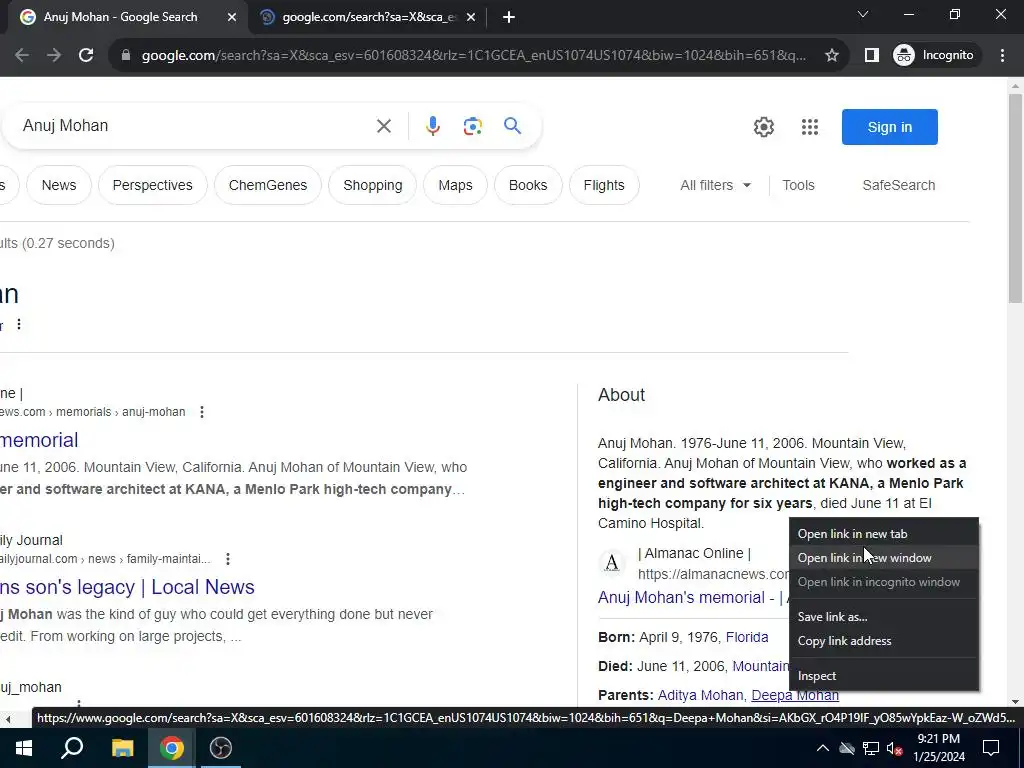Open OBS Studio from taskbar
Viewport: 1024px width, 768px height.
(x=221, y=748)
